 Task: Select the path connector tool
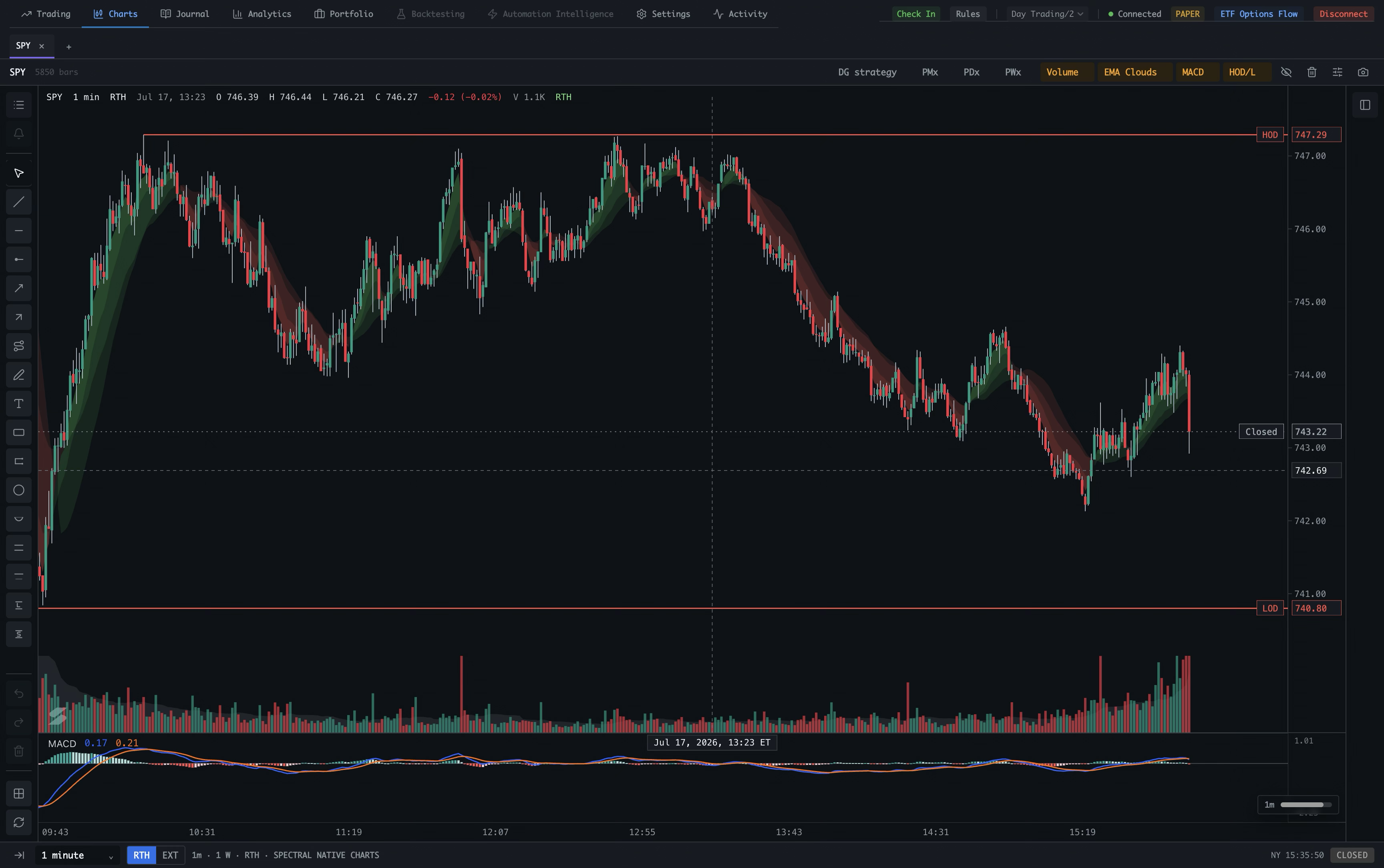point(18,346)
